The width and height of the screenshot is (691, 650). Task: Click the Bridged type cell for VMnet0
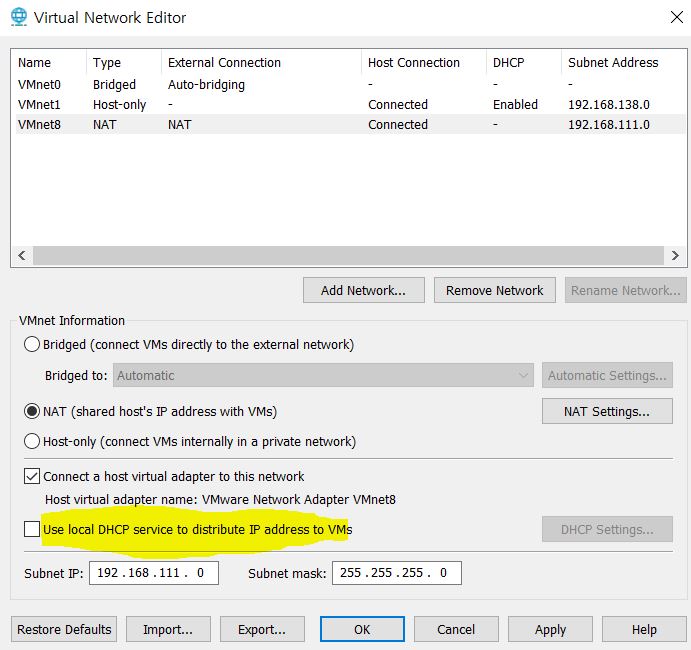(114, 84)
